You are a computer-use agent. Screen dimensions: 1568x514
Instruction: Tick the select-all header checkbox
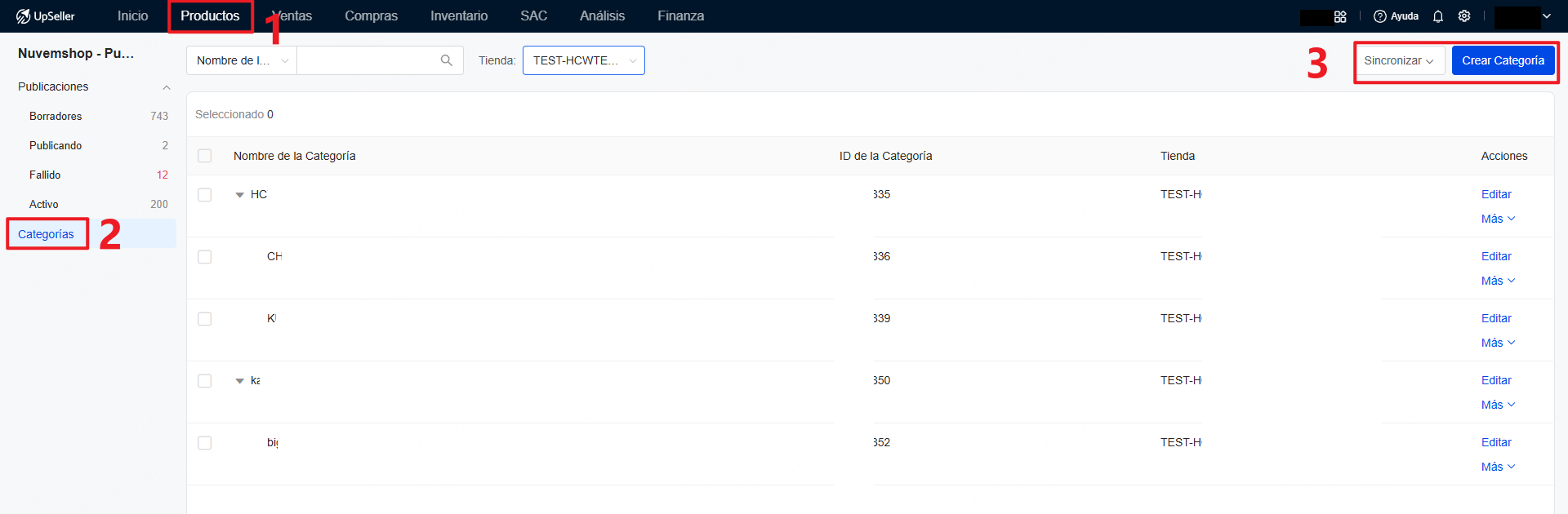coord(205,156)
